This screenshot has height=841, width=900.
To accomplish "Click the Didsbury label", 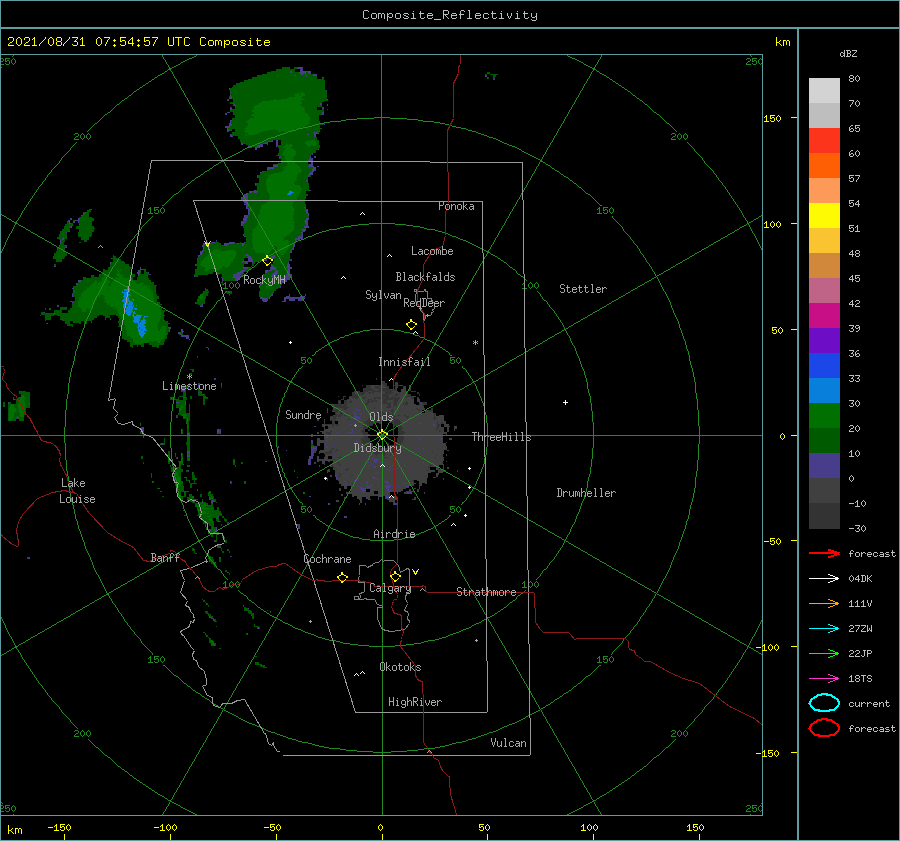I will pos(378,448).
